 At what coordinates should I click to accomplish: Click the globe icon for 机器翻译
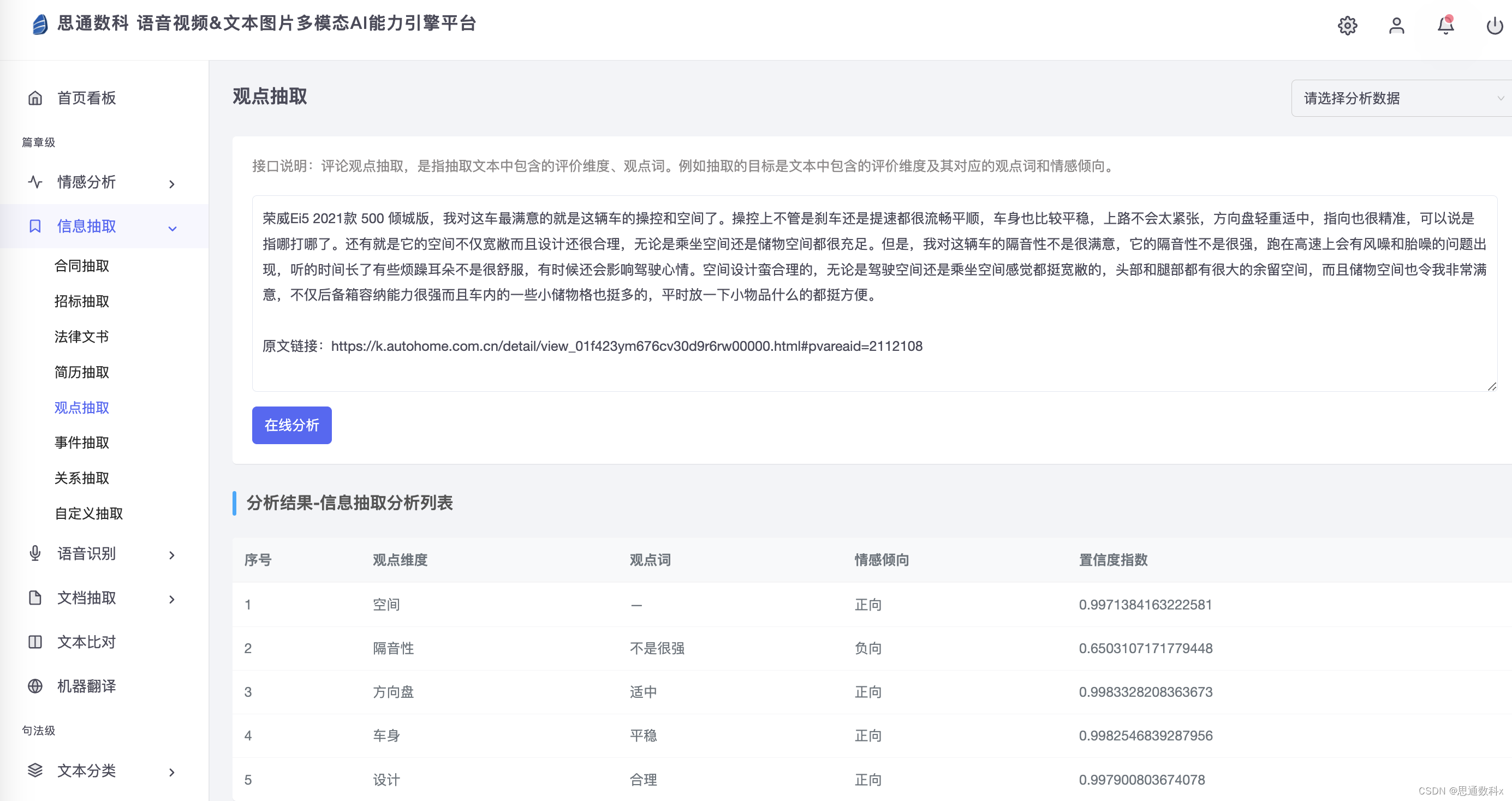(x=35, y=686)
